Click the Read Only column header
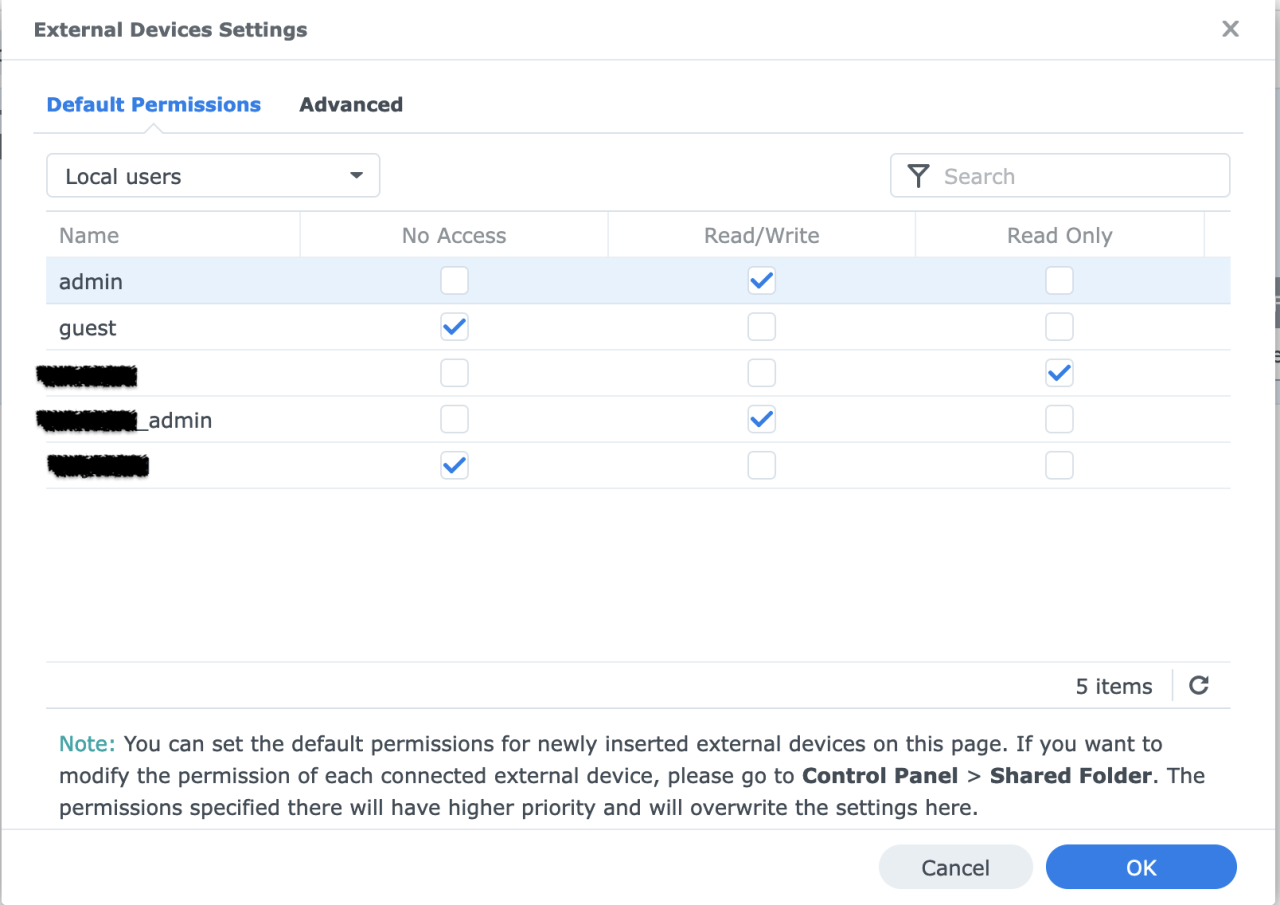This screenshot has height=905, width=1280. (x=1059, y=236)
